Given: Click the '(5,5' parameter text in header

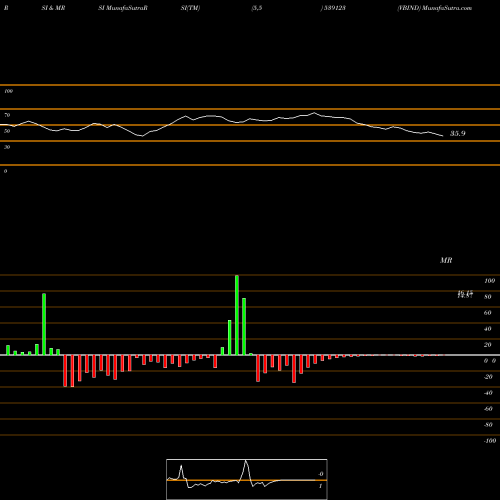Looking at the screenshot, I should pos(257,8).
